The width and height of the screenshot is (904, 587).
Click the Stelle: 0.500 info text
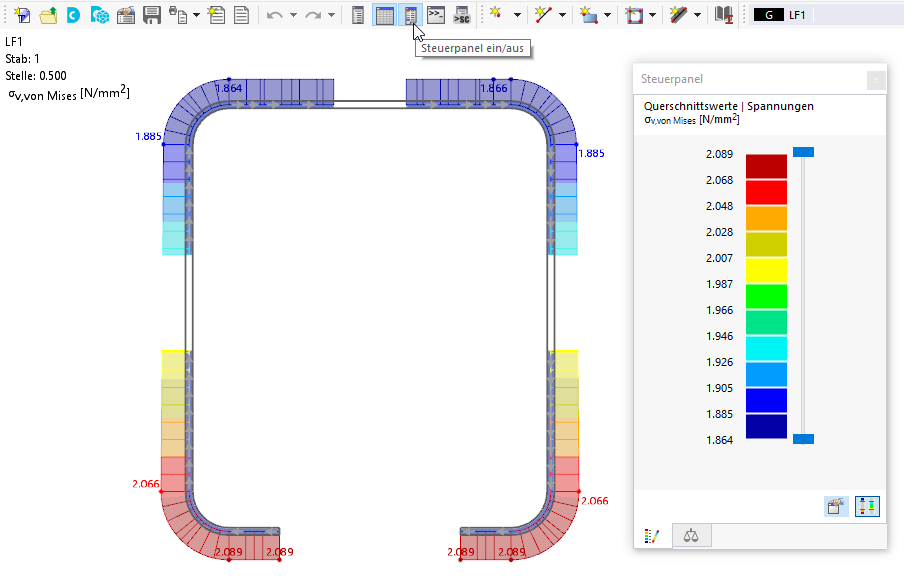[36, 76]
